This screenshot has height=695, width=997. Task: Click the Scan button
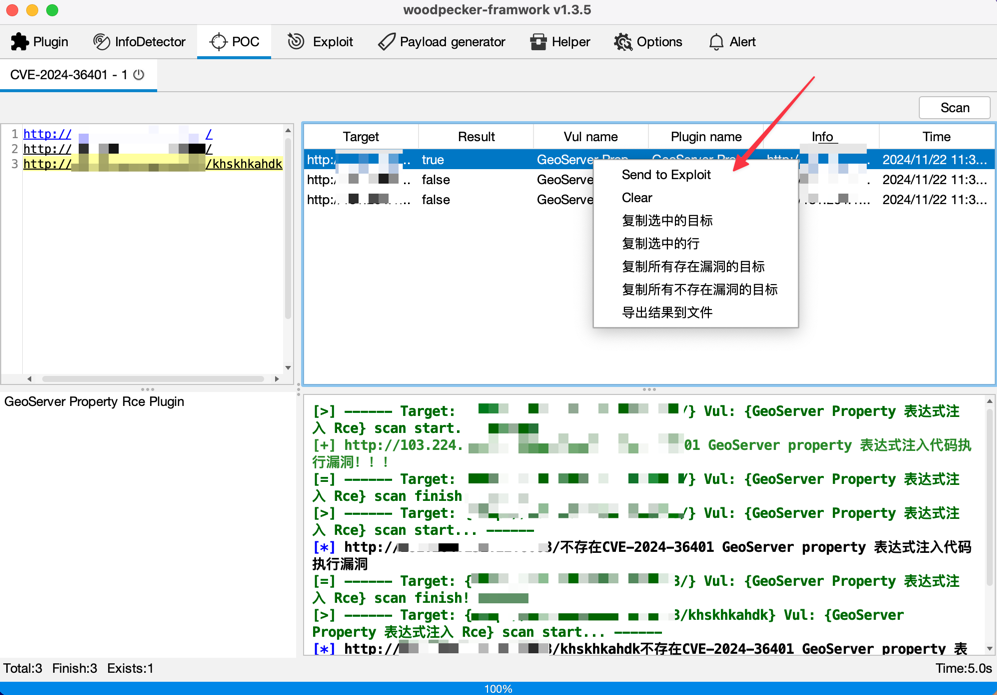954,107
